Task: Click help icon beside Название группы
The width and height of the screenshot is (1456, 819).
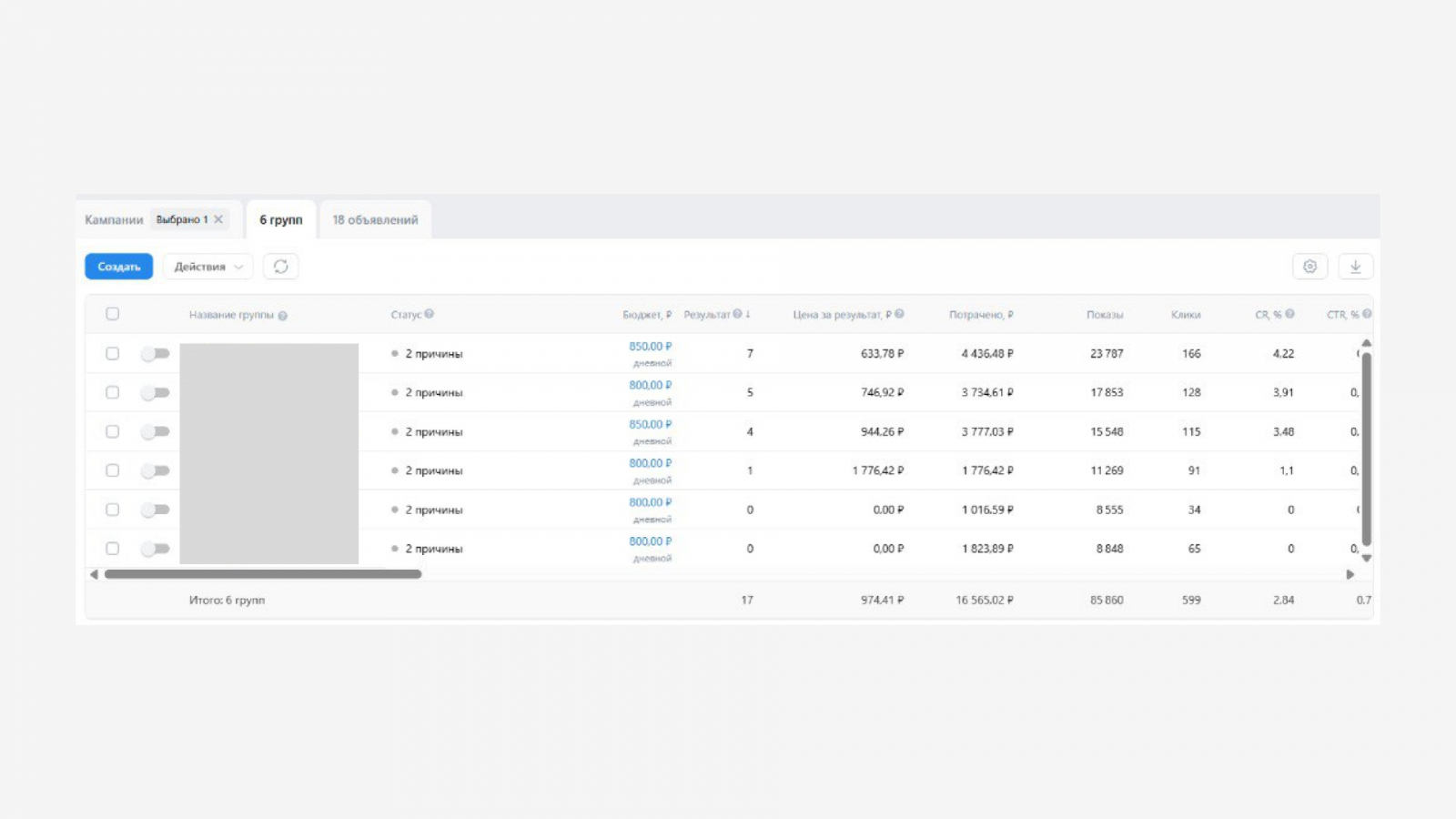Action: [x=283, y=316]
